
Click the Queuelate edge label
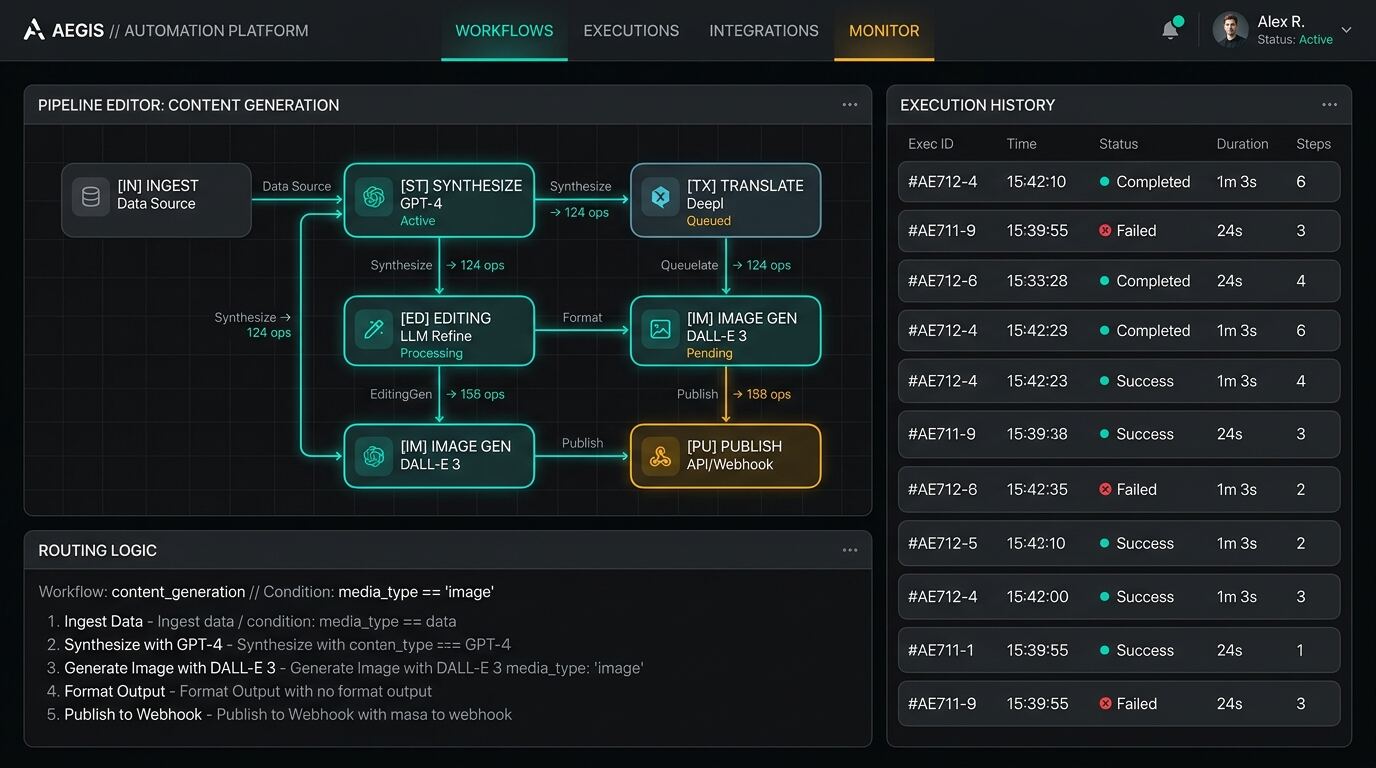(689, 265)
